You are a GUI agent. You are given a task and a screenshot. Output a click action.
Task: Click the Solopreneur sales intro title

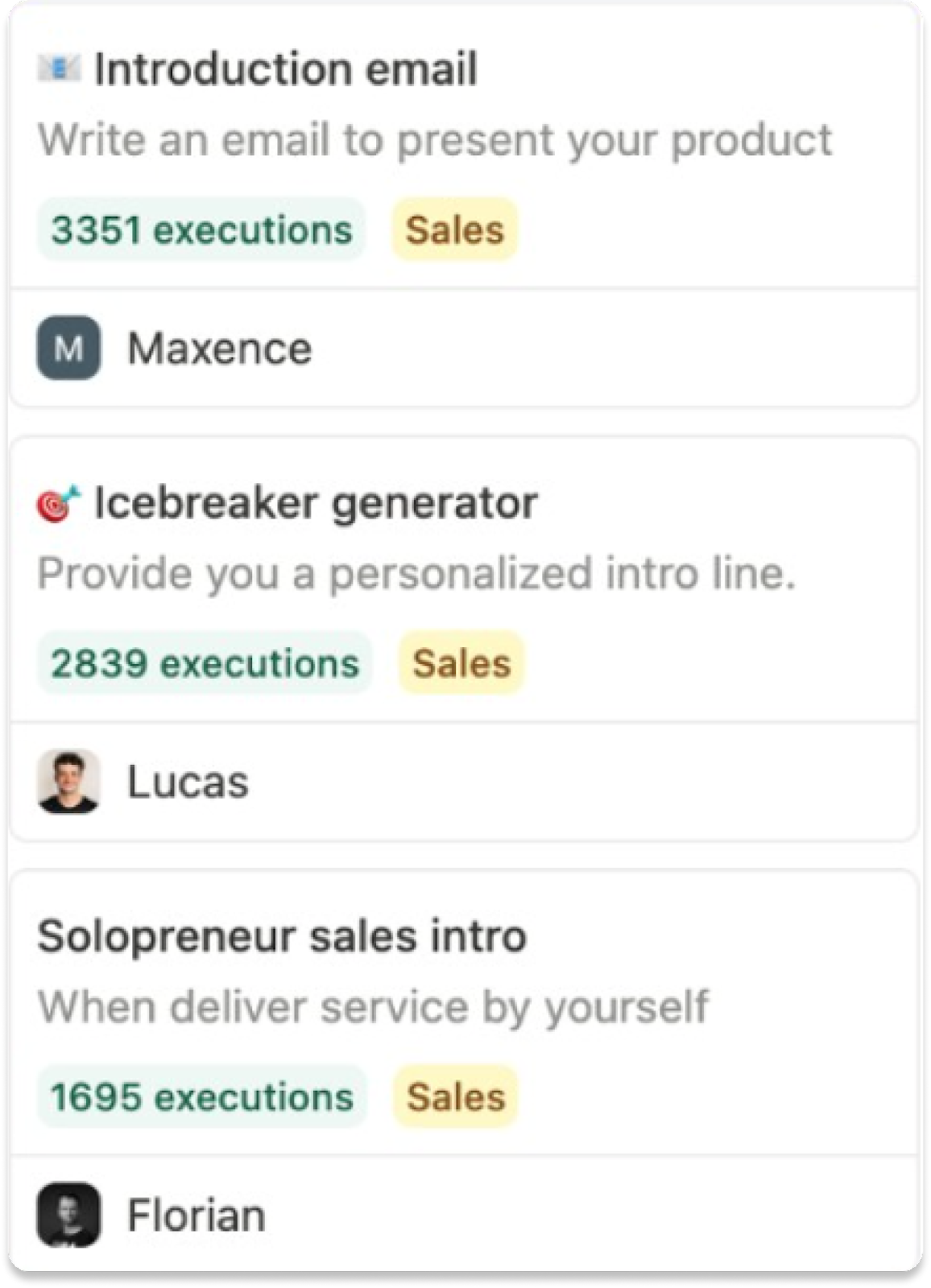pyautogui.click(x=281, y=935)
